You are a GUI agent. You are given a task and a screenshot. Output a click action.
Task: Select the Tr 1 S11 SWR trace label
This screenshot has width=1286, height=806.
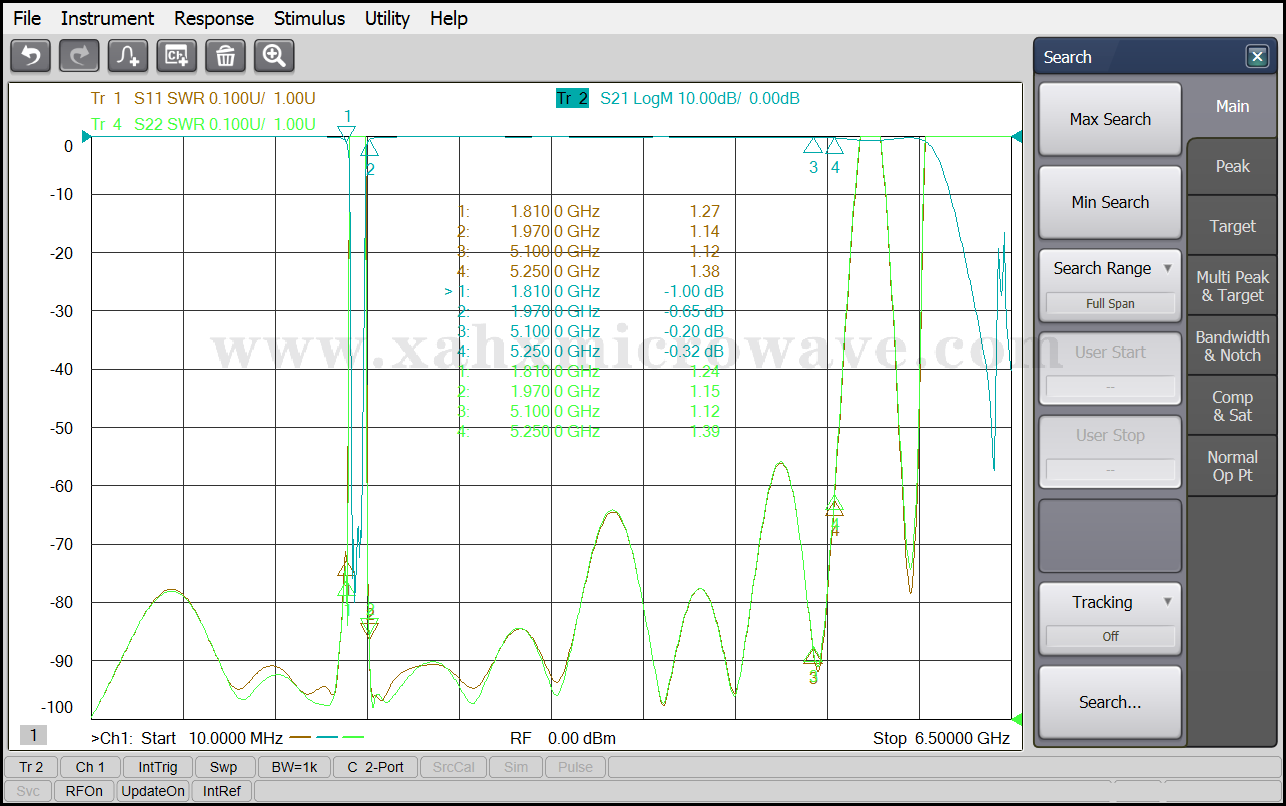coord(203,98)
